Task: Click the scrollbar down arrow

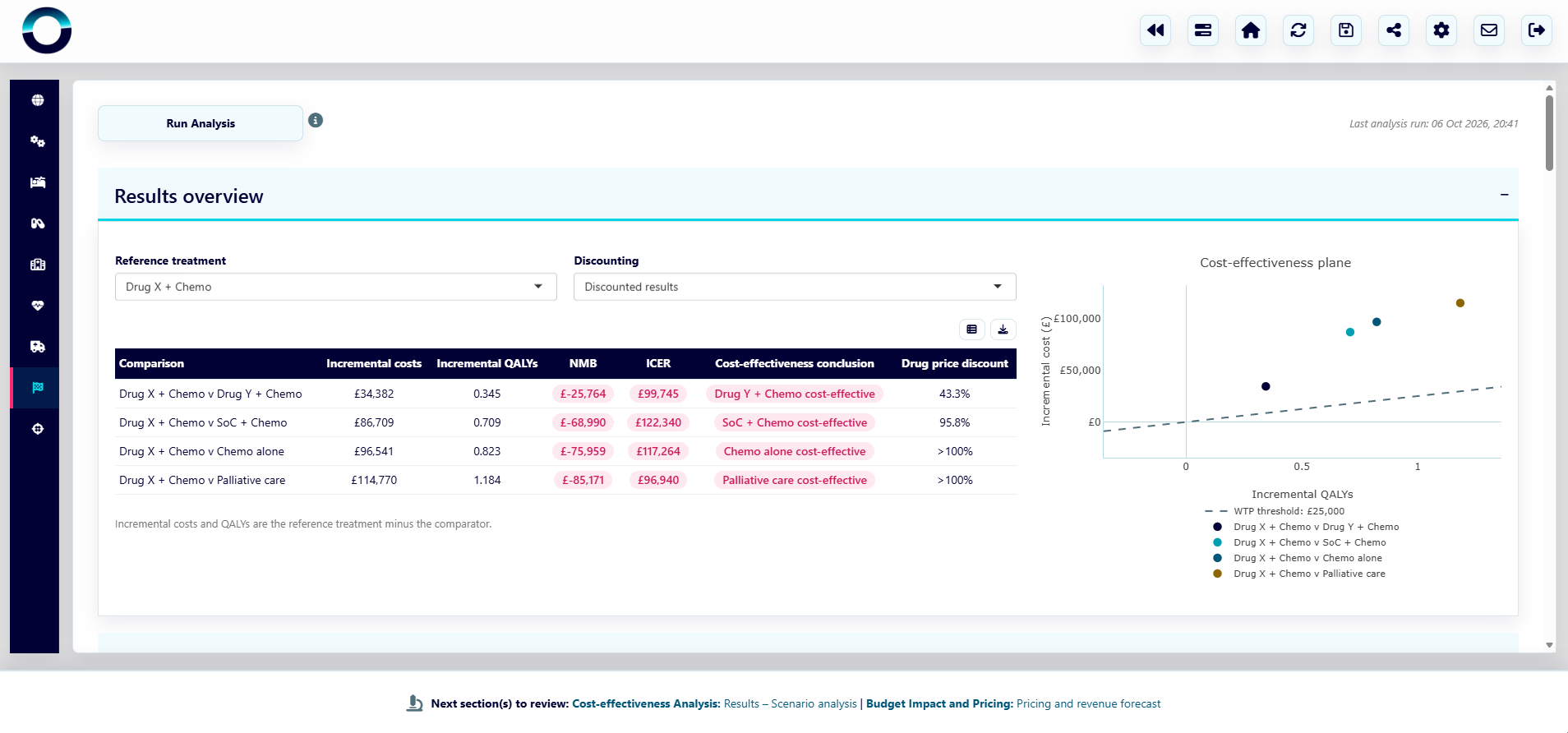Action: tap(1549, 645)
